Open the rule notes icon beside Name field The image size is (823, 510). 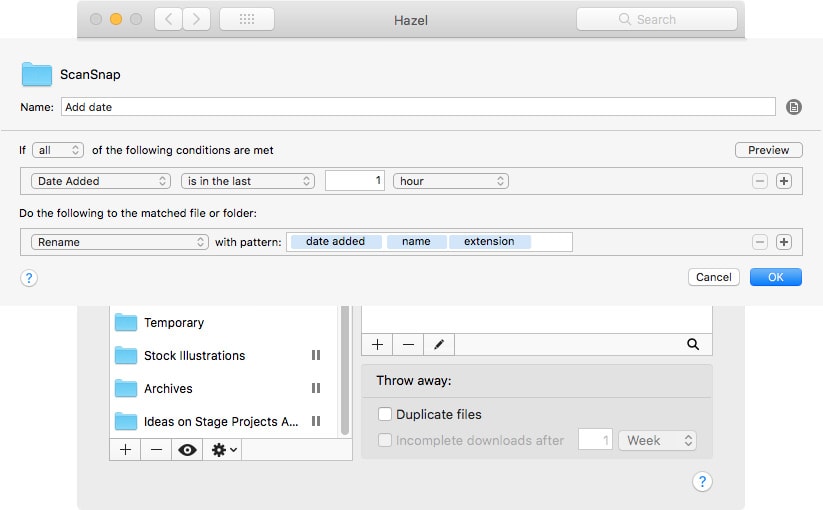coord(794,107)
